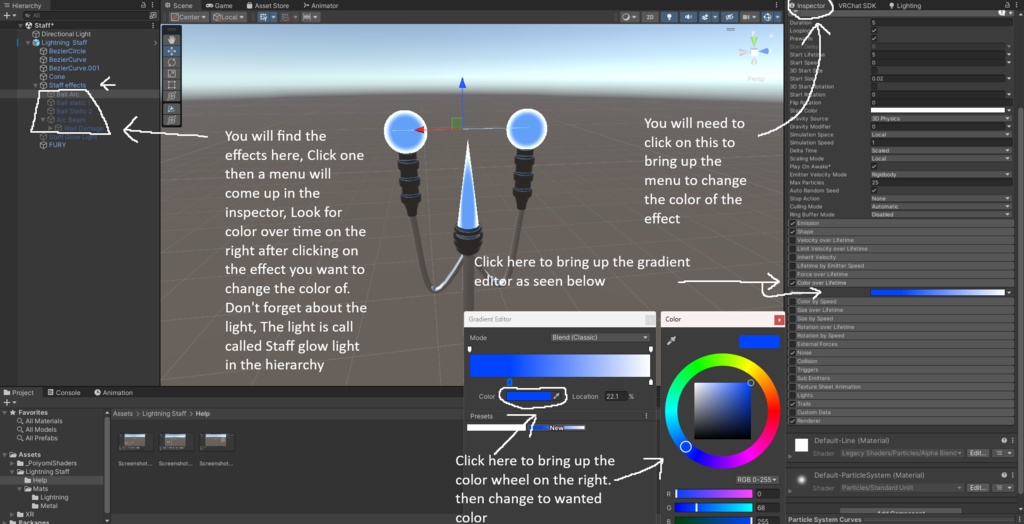Click the Inspector panel lock icon
1024x524 pixels.
tap(1007, 5)
